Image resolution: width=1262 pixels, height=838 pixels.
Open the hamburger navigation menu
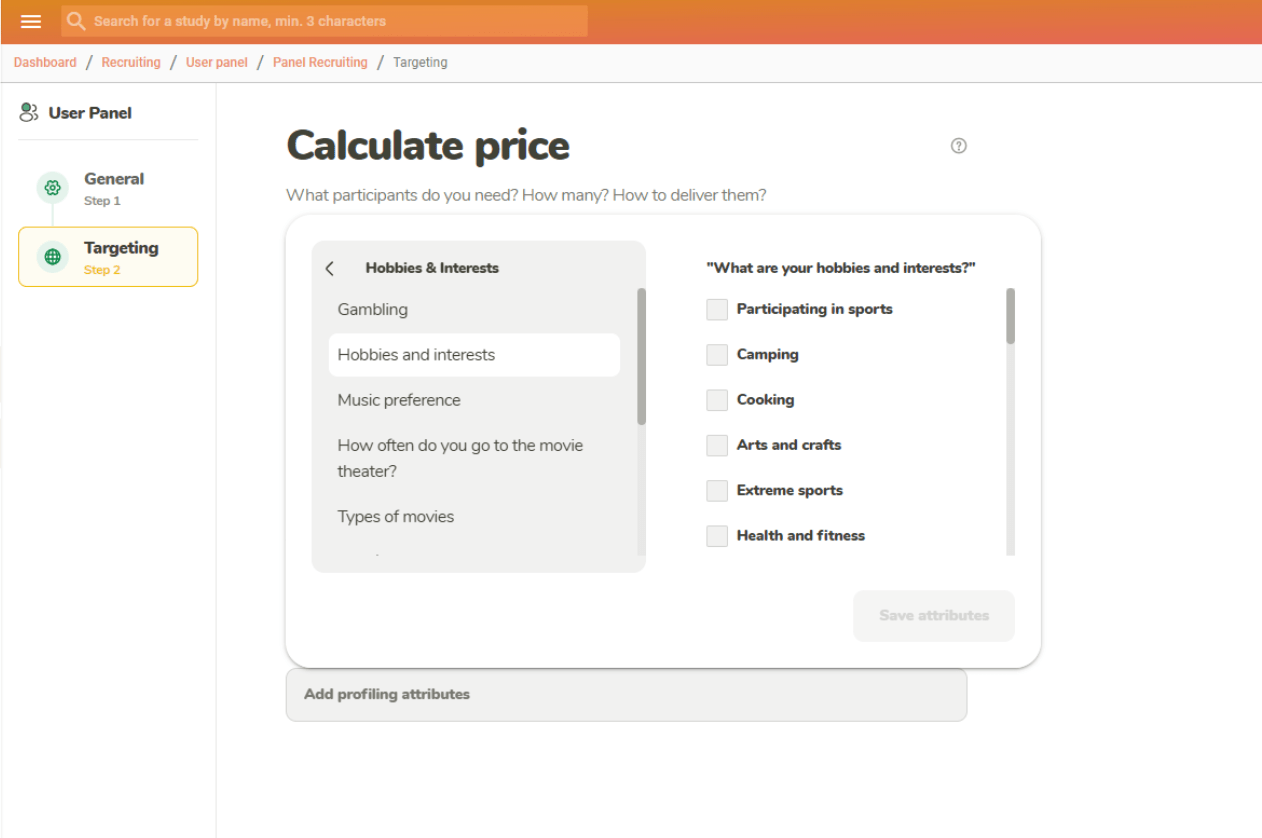(x=30, y=21)
